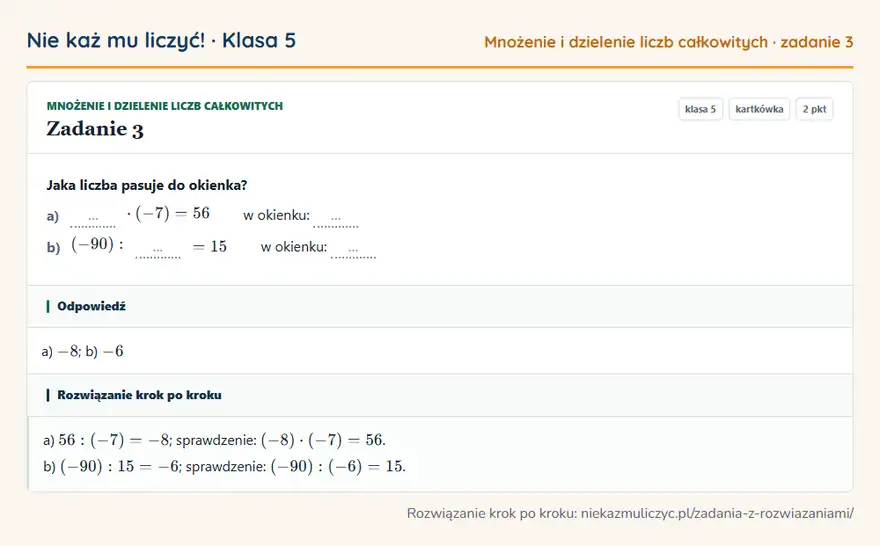Open the niekazmuliczyc.pl/zadania-z-rozwiazaniami/ footer link
880x546 pixels.
(717, 513)
